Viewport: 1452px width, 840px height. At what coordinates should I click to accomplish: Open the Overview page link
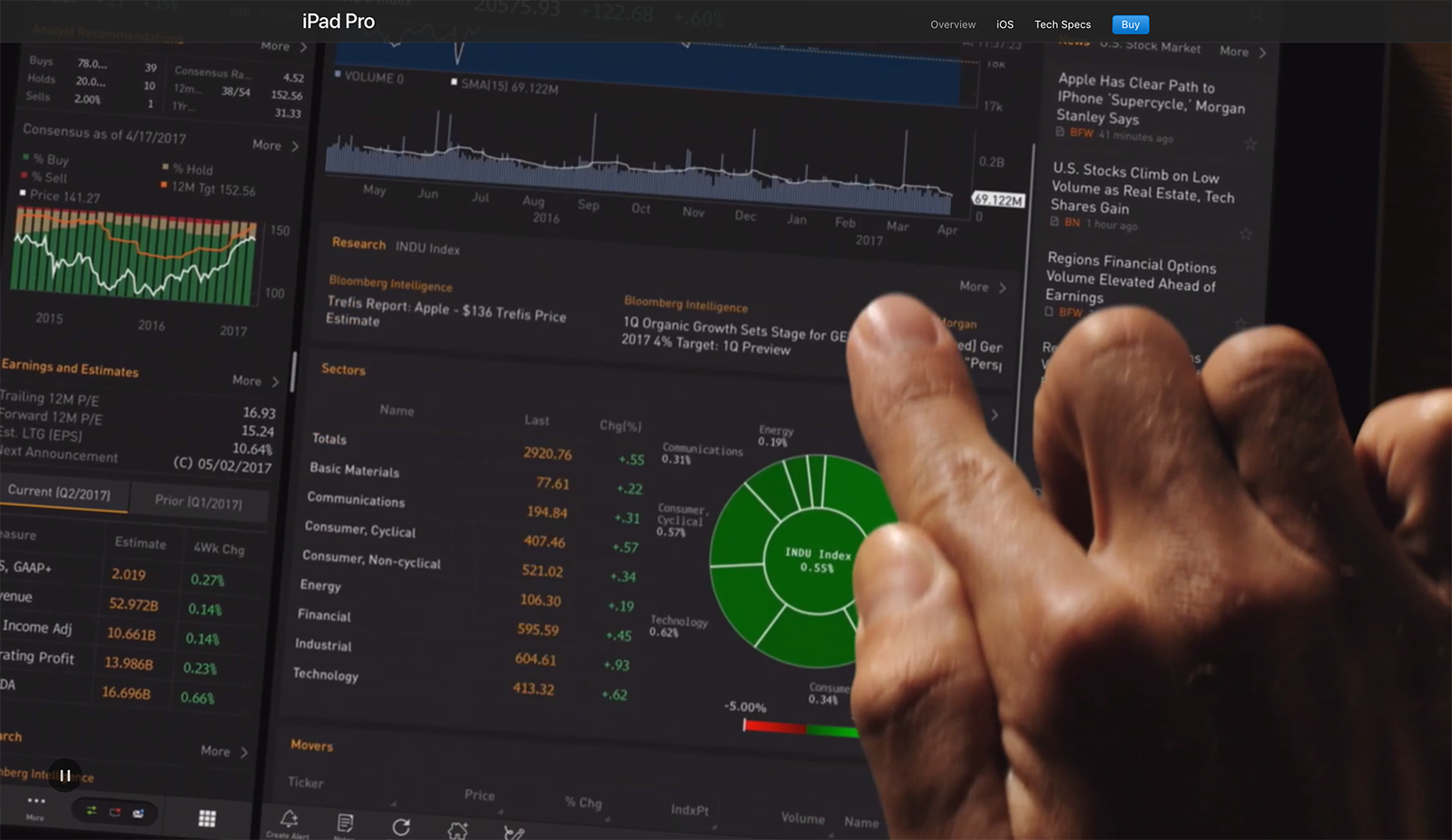click(953, 24)
